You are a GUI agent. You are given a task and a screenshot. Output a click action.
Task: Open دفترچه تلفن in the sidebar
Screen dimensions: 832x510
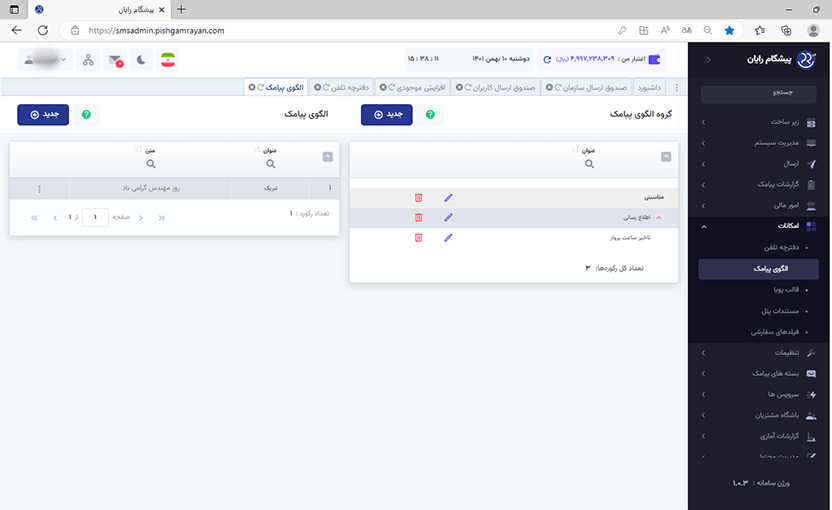pyautogui.click(x=781, y=247)
